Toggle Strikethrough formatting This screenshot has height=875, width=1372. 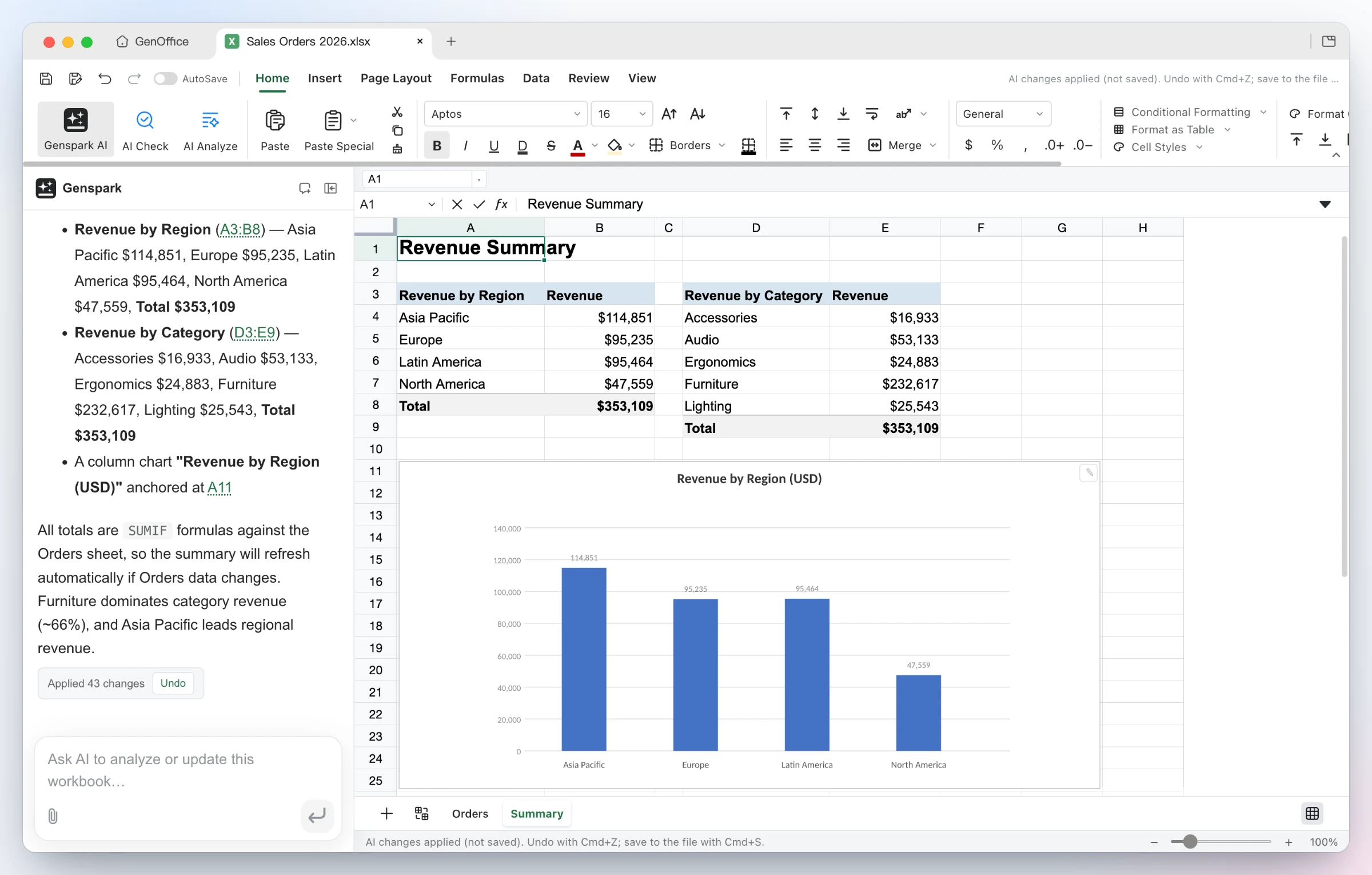[551, 145]
